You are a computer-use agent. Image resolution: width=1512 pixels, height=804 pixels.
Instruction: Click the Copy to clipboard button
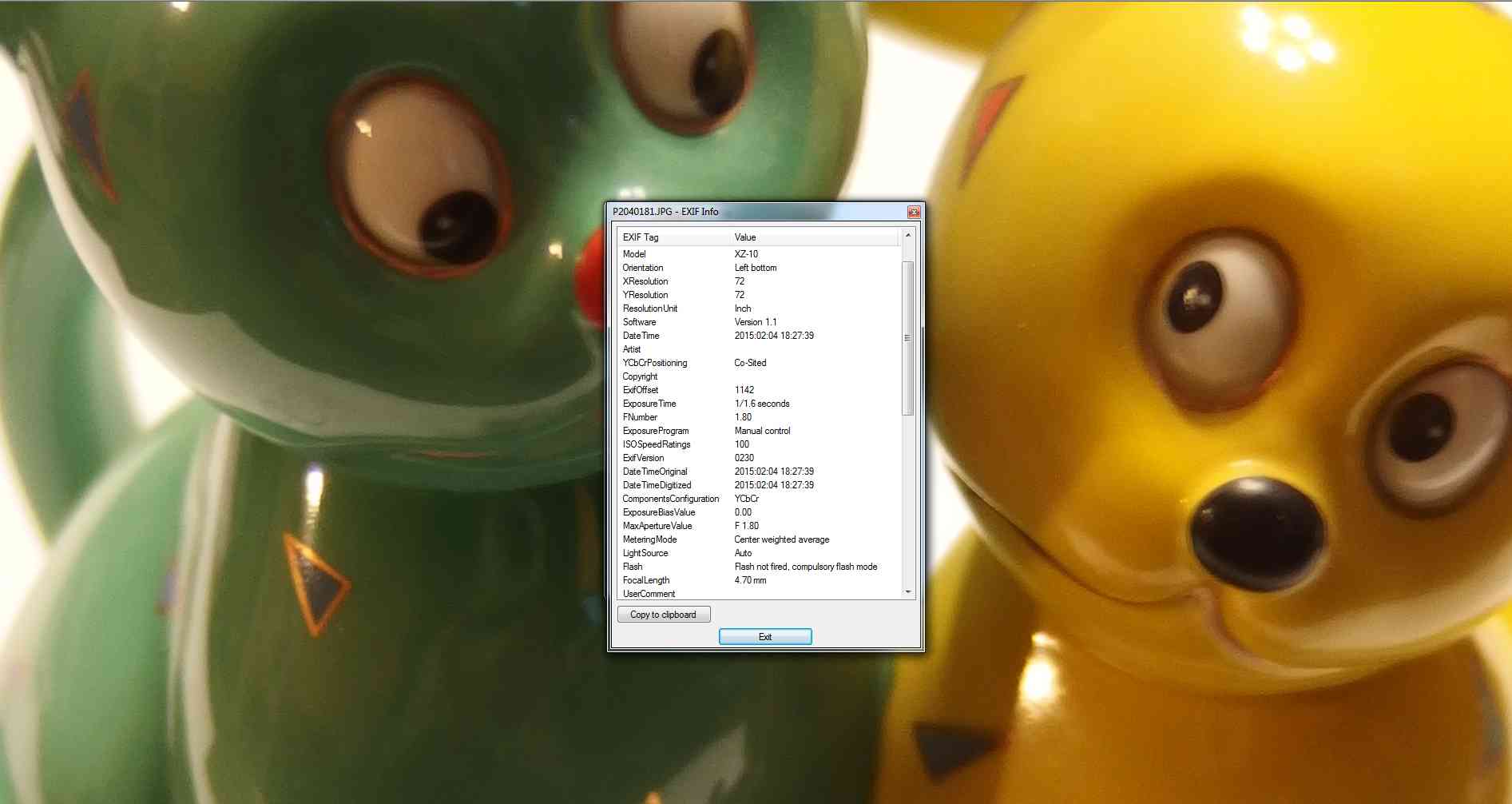coord(663,615)
